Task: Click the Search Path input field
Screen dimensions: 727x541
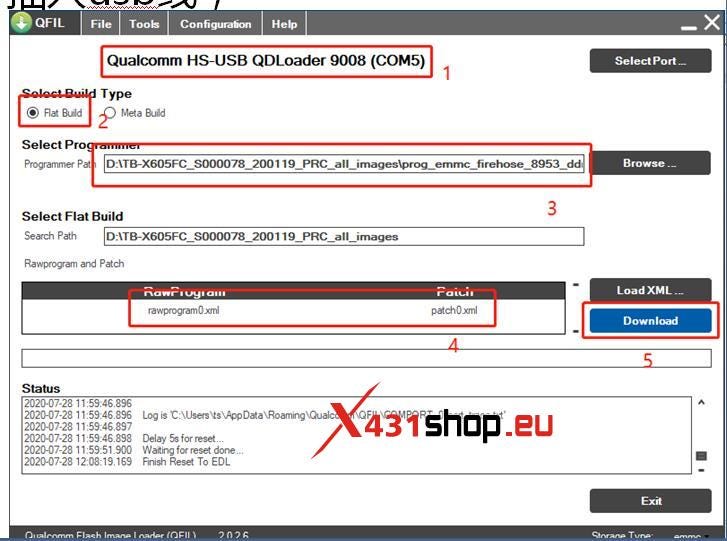Action: click(344, 236)
